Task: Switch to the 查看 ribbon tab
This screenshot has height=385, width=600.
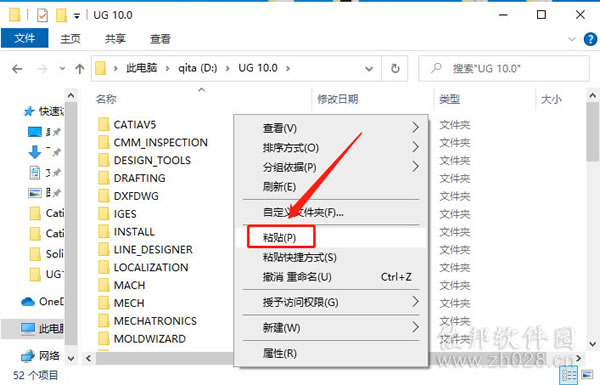Action: point(160,39)
